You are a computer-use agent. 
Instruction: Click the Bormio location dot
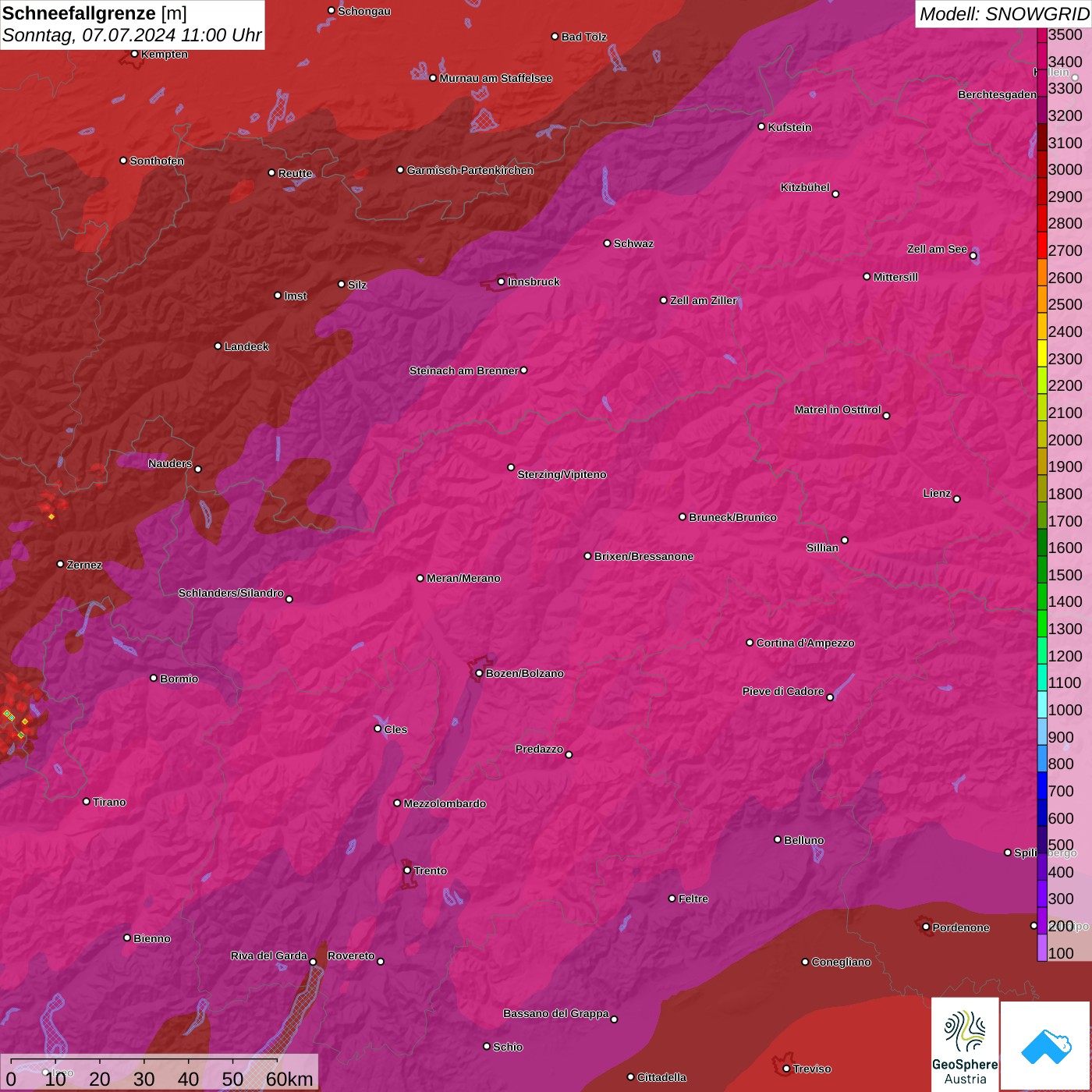tap(154, 678)
